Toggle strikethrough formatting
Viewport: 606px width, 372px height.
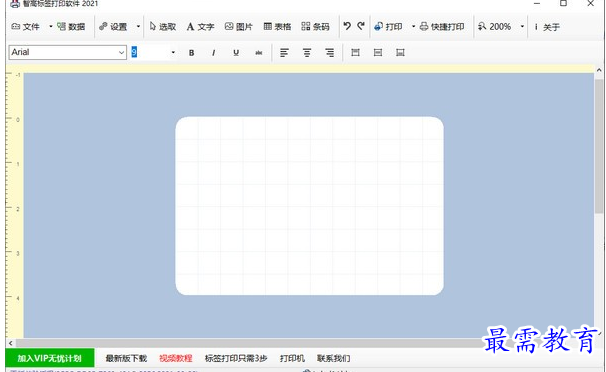[x=259, y=53]
